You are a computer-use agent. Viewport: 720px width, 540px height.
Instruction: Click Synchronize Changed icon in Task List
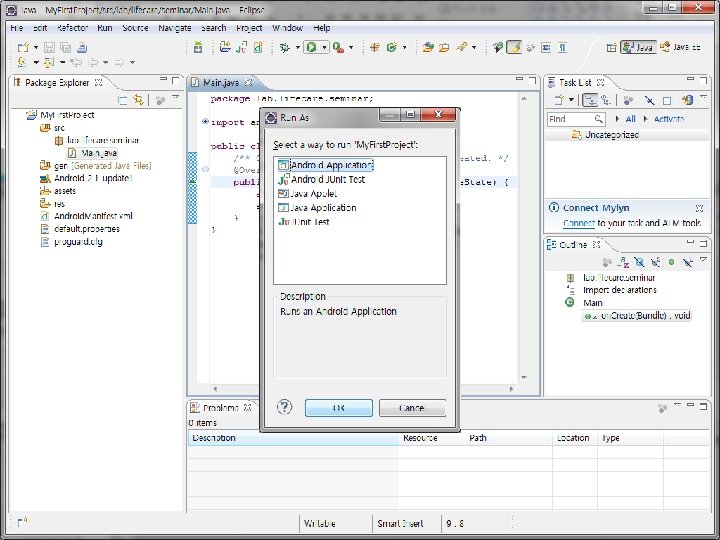[x=687, y=100]
